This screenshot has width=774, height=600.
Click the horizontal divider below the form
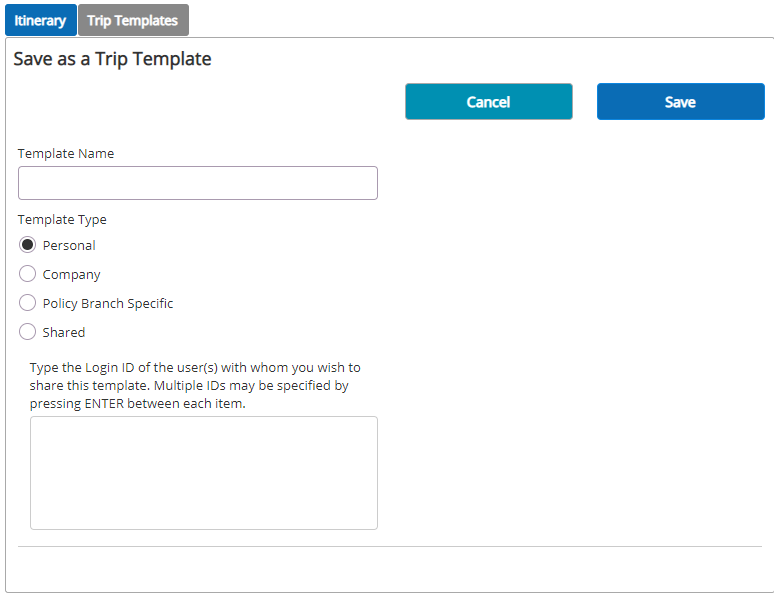[390, 546]
